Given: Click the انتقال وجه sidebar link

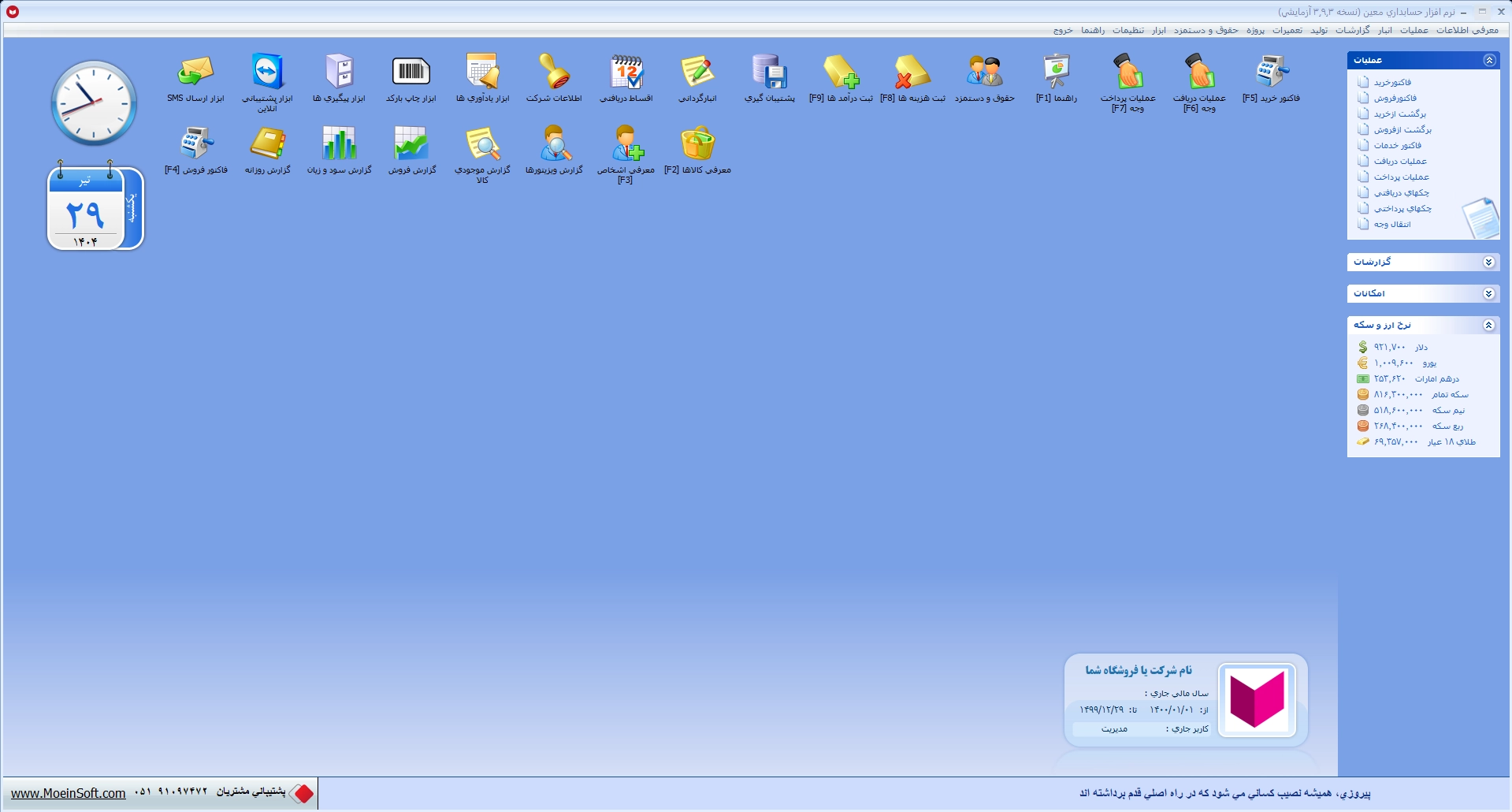Looking at the screenshot, I should click(1392, 224).
